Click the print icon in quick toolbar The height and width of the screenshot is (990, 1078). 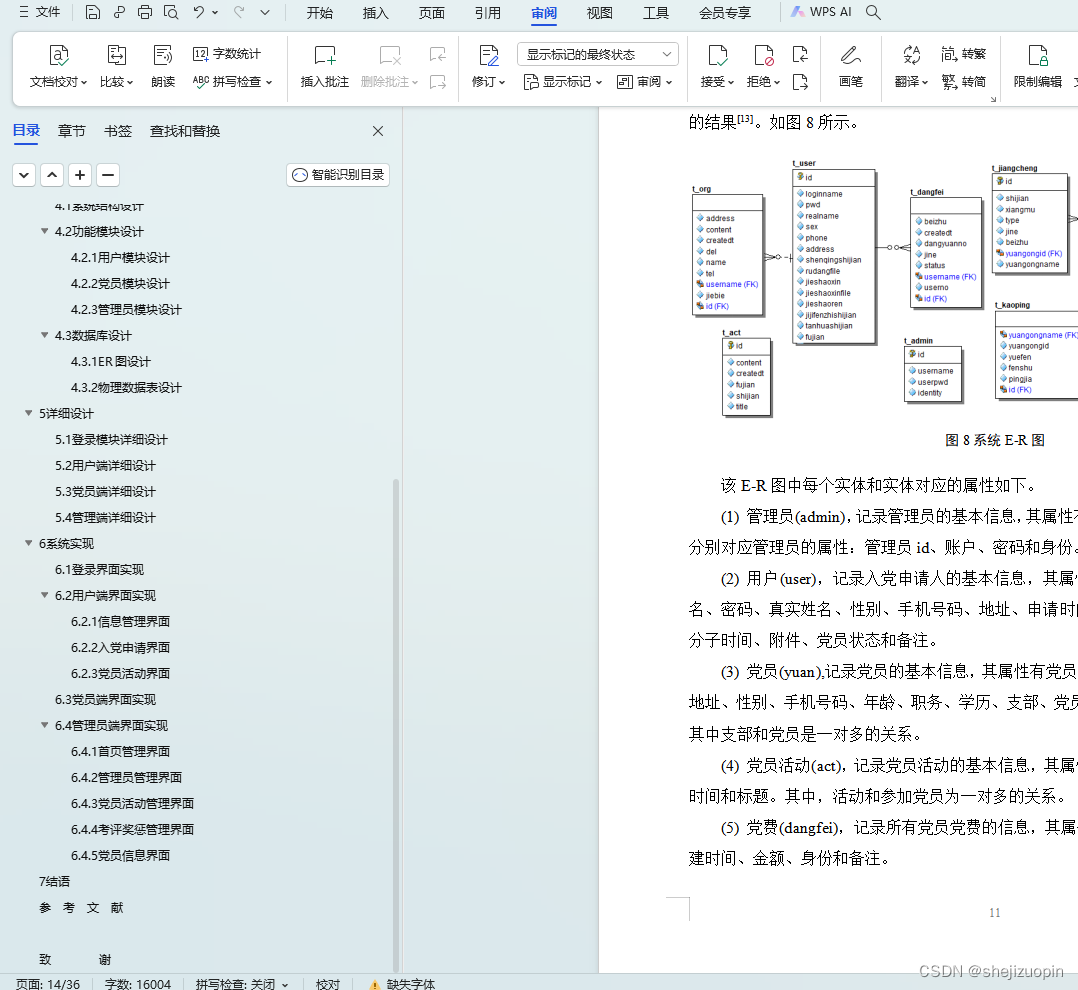(x=144, y=12)
